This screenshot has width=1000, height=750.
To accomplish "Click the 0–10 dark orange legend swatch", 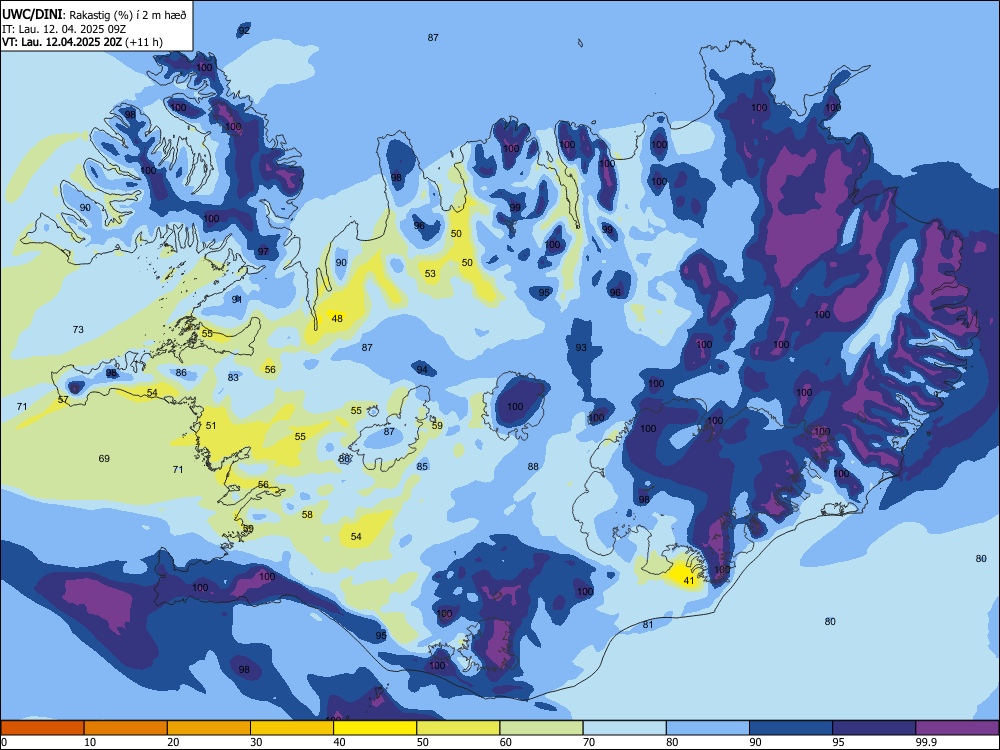I will [x=42, y=728].
